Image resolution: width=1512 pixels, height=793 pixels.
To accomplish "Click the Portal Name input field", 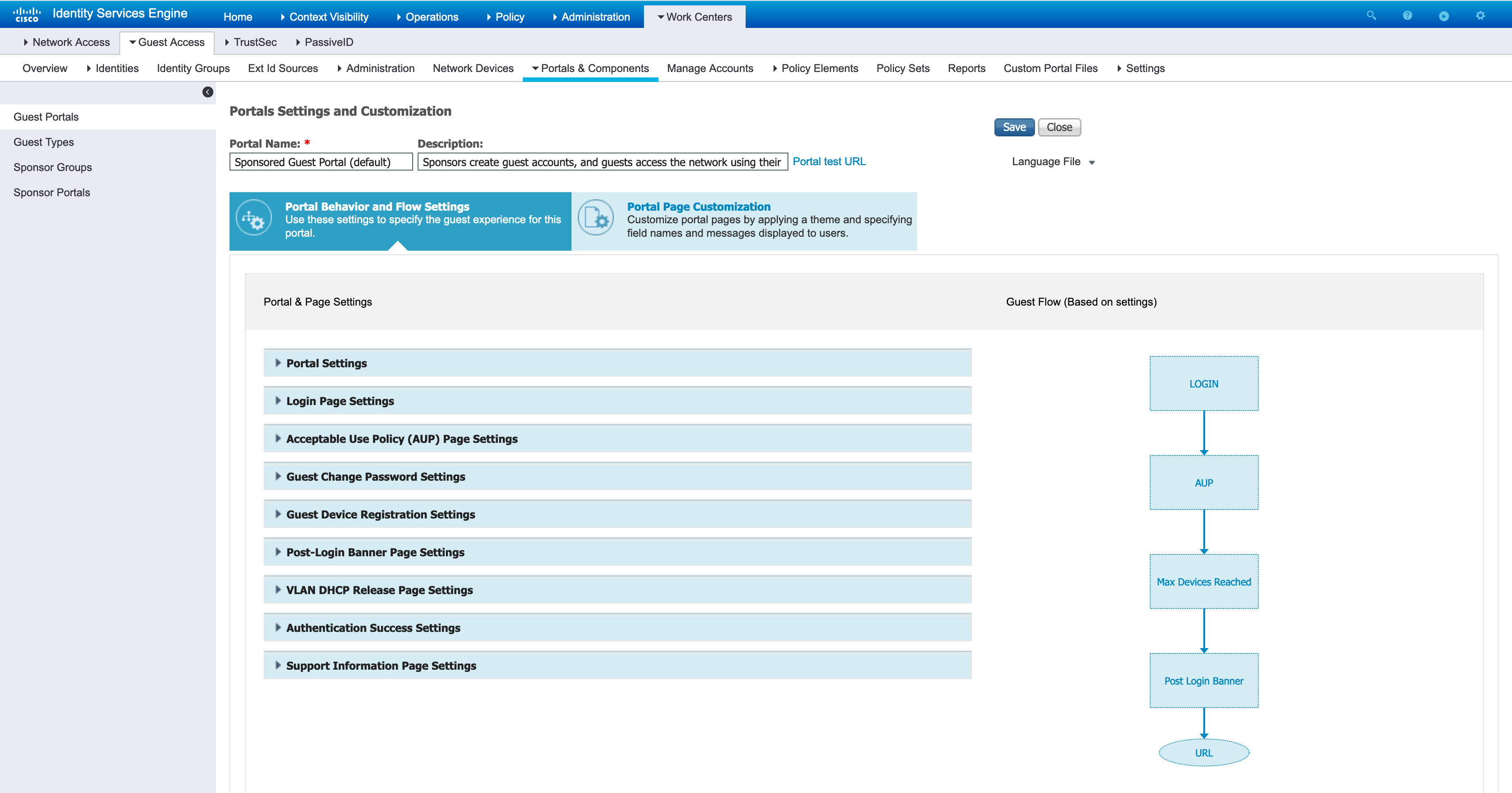I will click(321, 162).
